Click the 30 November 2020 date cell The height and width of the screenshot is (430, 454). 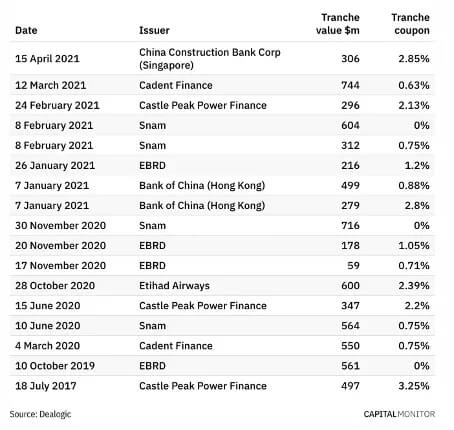pos(60,226)
